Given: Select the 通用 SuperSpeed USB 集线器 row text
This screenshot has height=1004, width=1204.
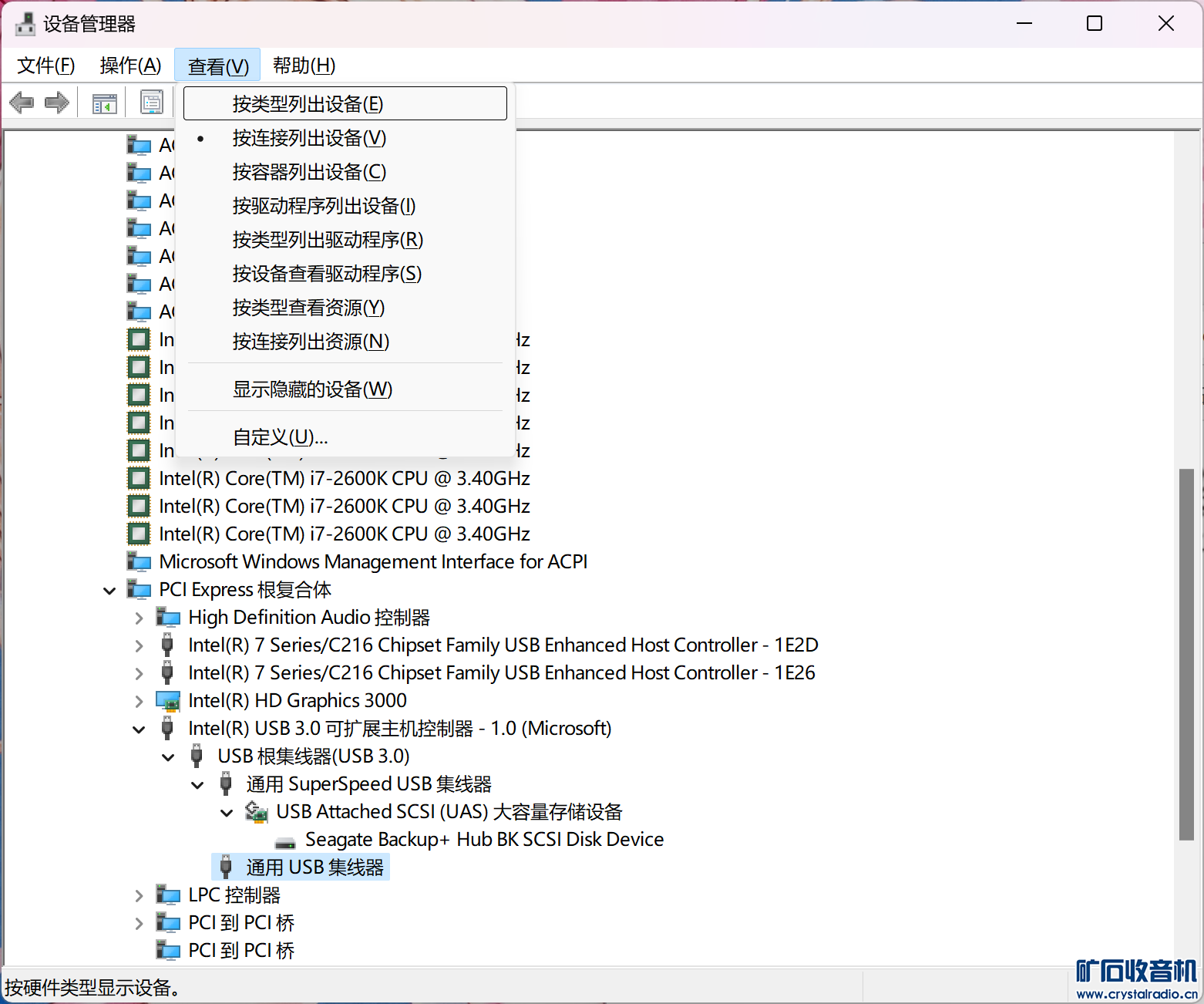Looking at the screenshot, I should (369, 783).
